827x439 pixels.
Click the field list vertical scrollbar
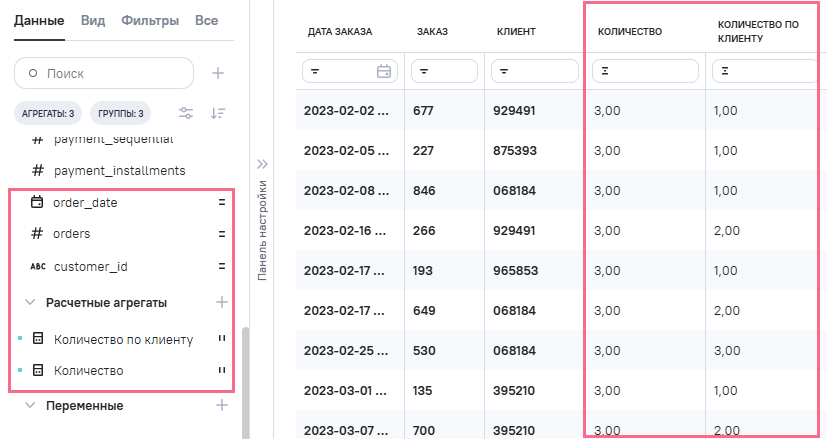click(246, 380)
